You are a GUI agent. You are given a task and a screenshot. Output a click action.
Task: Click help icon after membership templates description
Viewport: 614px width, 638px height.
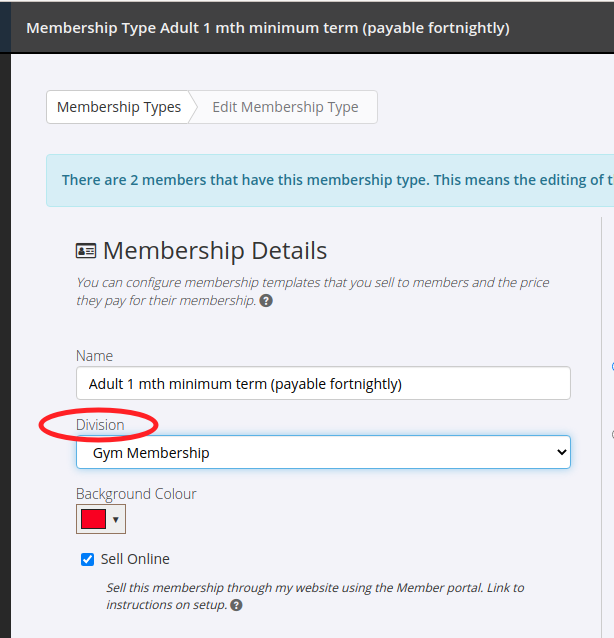[266, 301]
